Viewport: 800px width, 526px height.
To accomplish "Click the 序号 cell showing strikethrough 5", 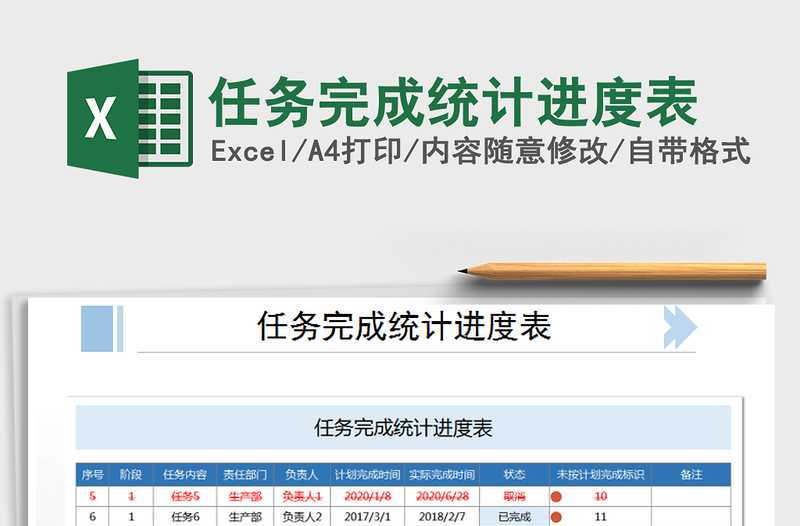I will tap(92, 496).
